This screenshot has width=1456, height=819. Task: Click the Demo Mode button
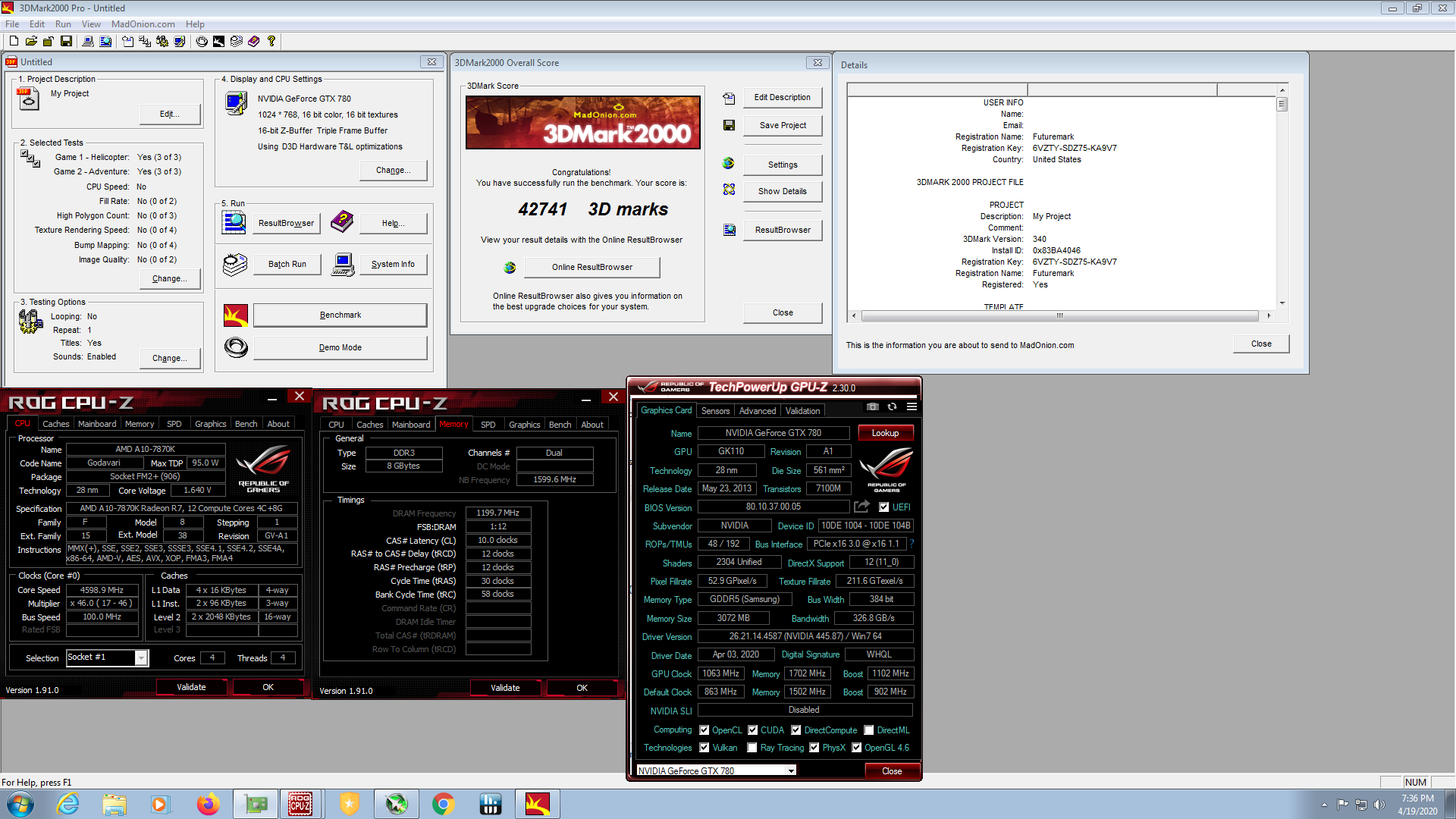tap(340, 348)
